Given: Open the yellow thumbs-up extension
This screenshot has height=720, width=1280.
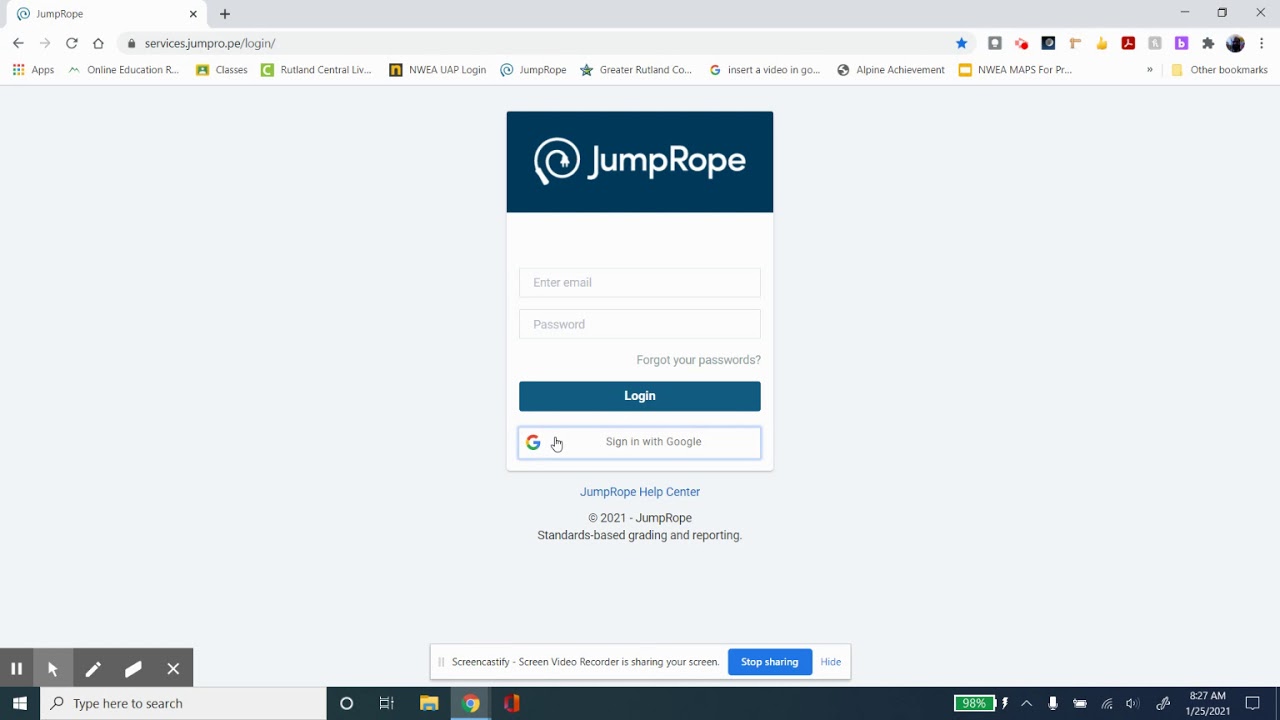Looking at the screenshot, I should [x=1102, y=43].
